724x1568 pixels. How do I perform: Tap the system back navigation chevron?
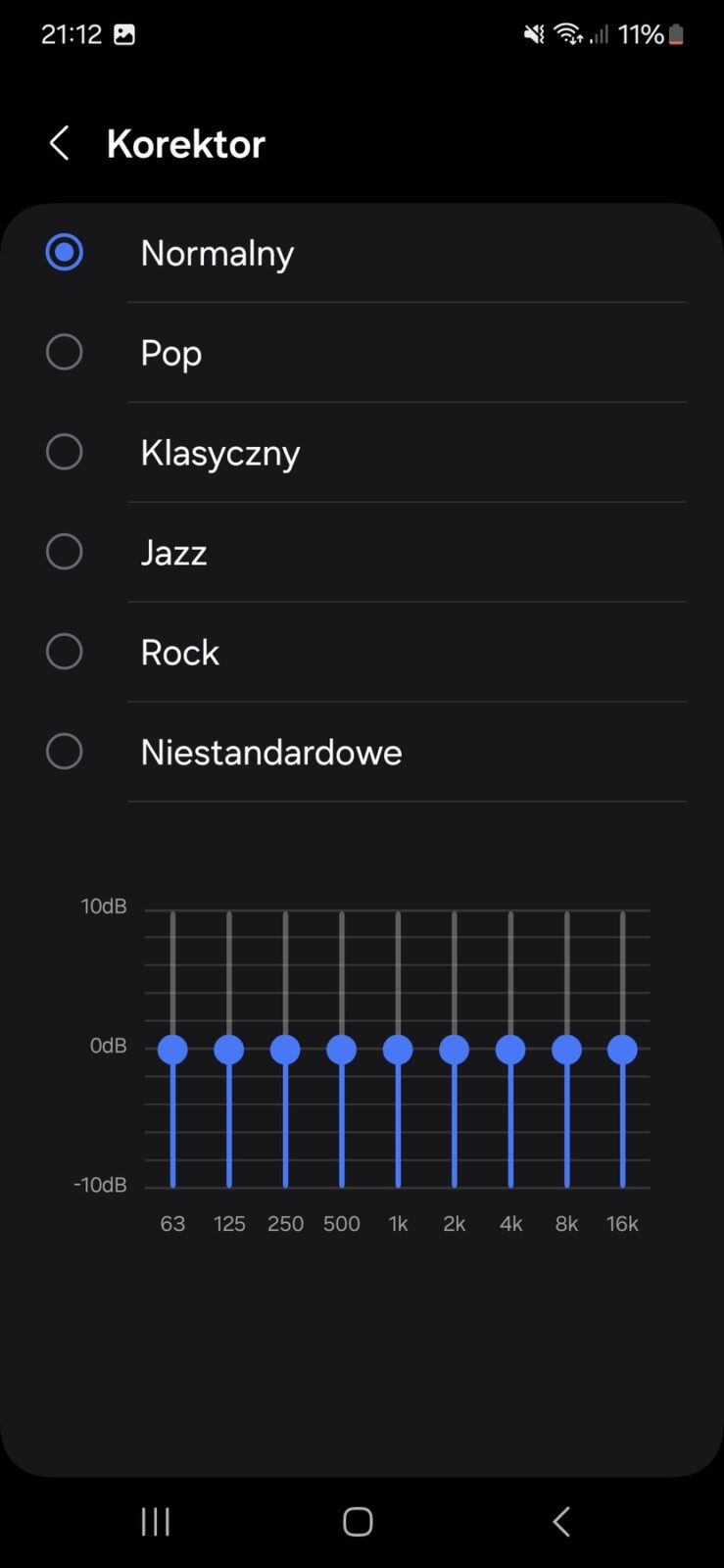click(561, 1521)
